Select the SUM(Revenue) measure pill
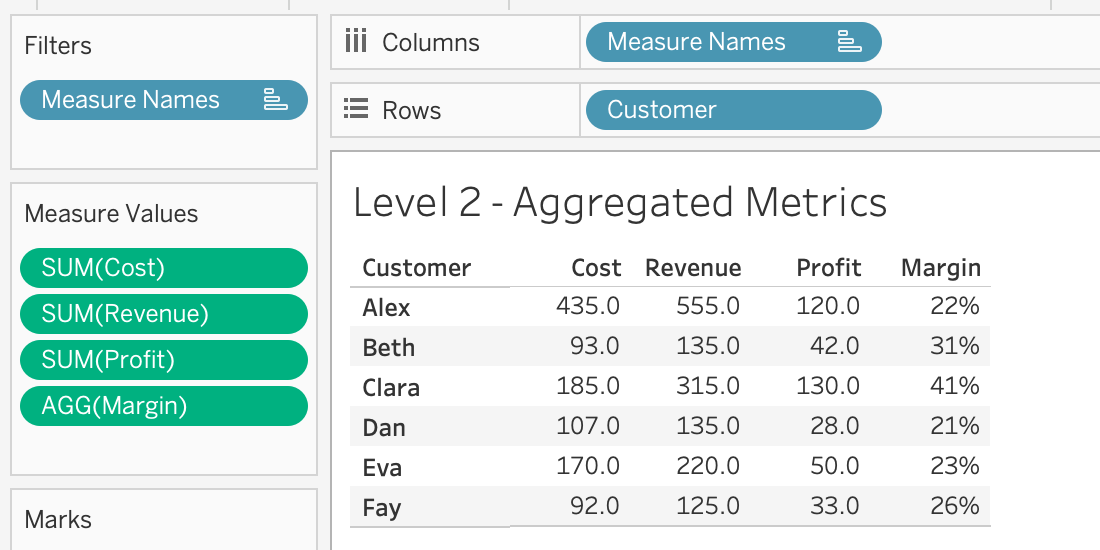The height and width of the screenshot is (550, 1100). pos(163,314)
